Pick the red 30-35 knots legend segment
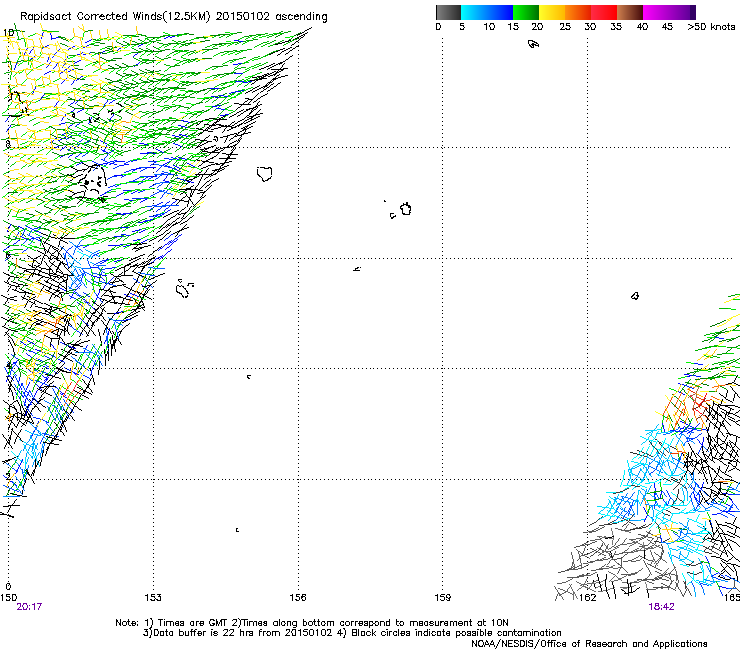 pos(604,12)
